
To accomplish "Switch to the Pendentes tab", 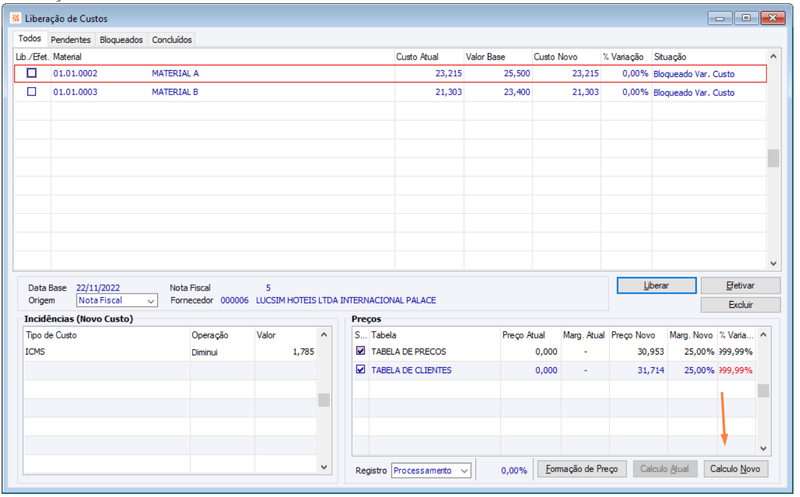I will [x=70, y=40].
